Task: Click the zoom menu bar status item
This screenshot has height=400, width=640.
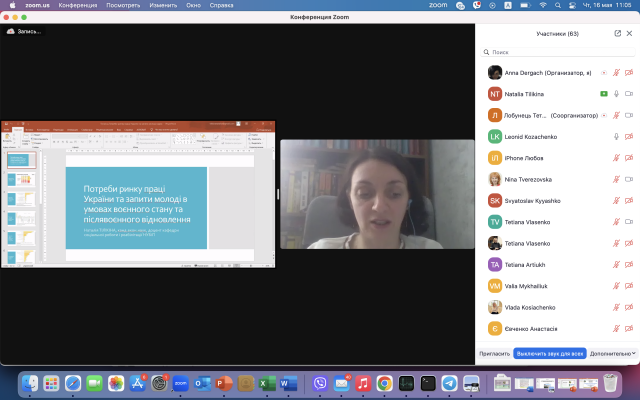Action: (438, 5)
